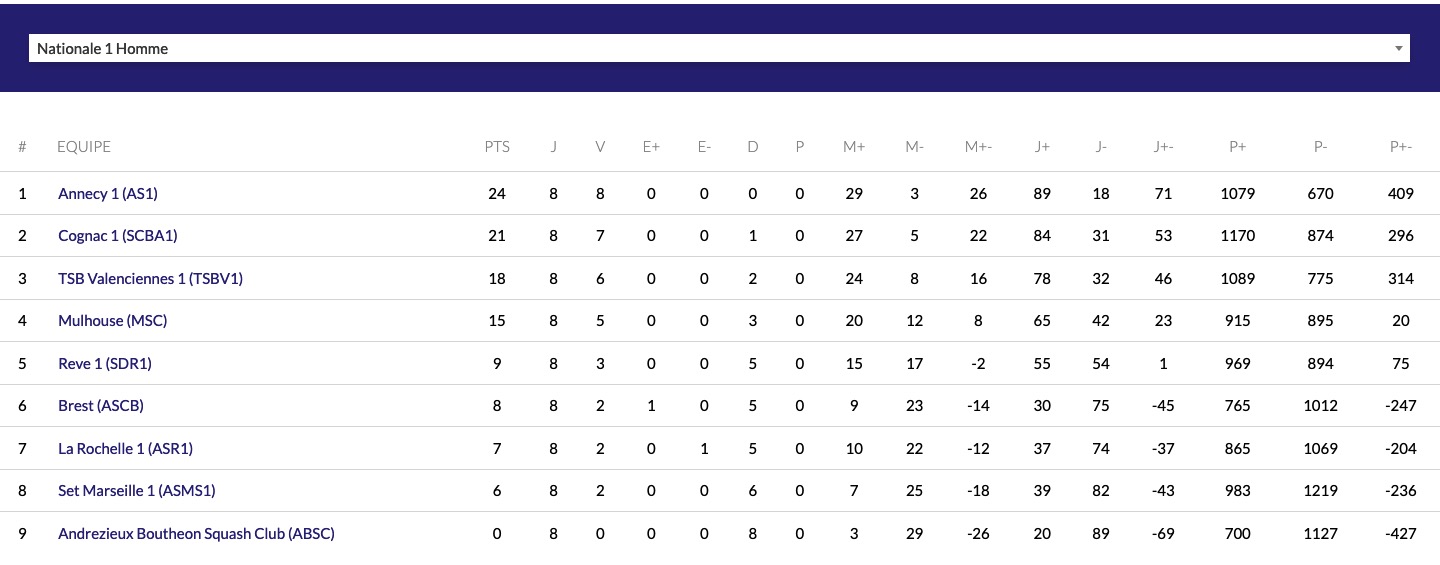The height and width of the screenshot is (565, 1440).
Task: Click the J+- column header
Action: 1163,147
